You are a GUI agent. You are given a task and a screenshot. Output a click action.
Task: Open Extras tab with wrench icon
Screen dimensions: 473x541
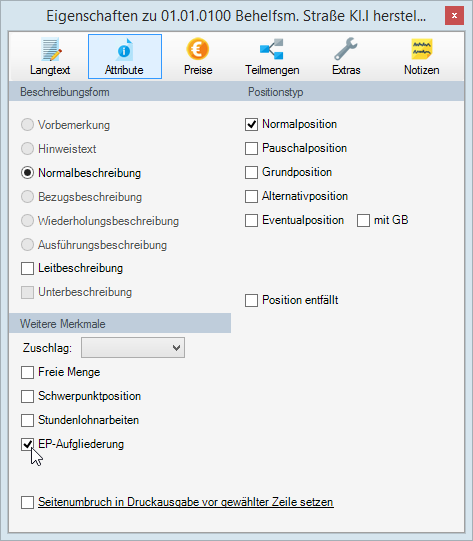point(346,57)
